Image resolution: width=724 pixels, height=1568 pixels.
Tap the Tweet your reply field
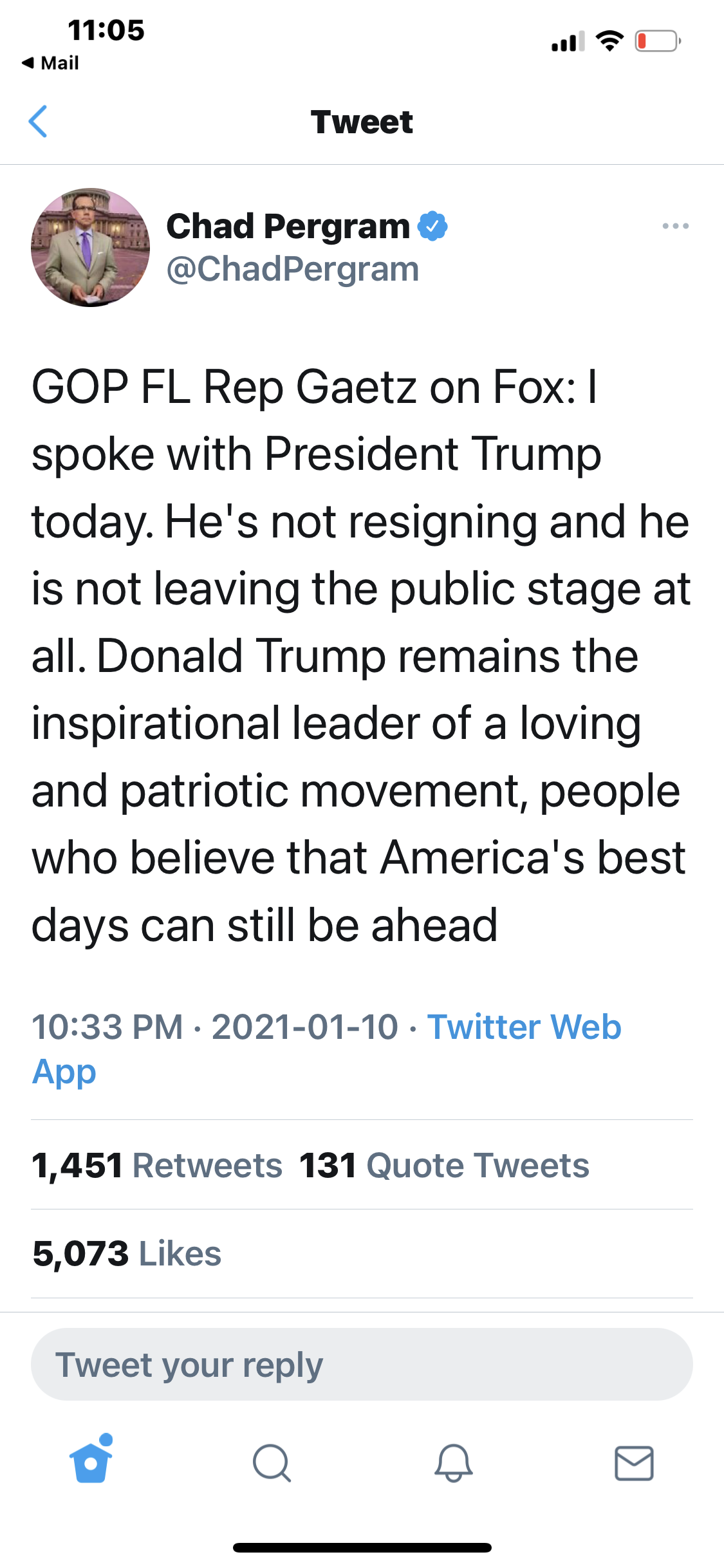click(x=362, y=1365)
